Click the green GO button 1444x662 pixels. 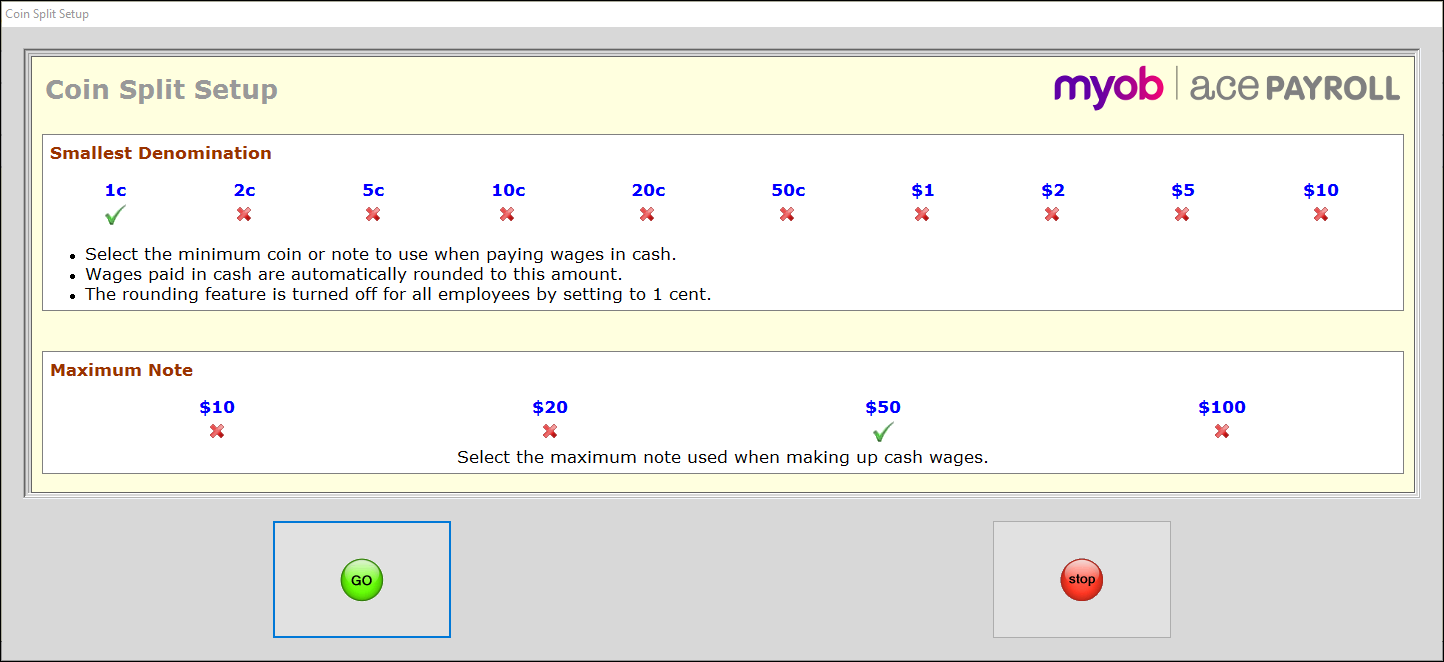click(x=362, y=580)
